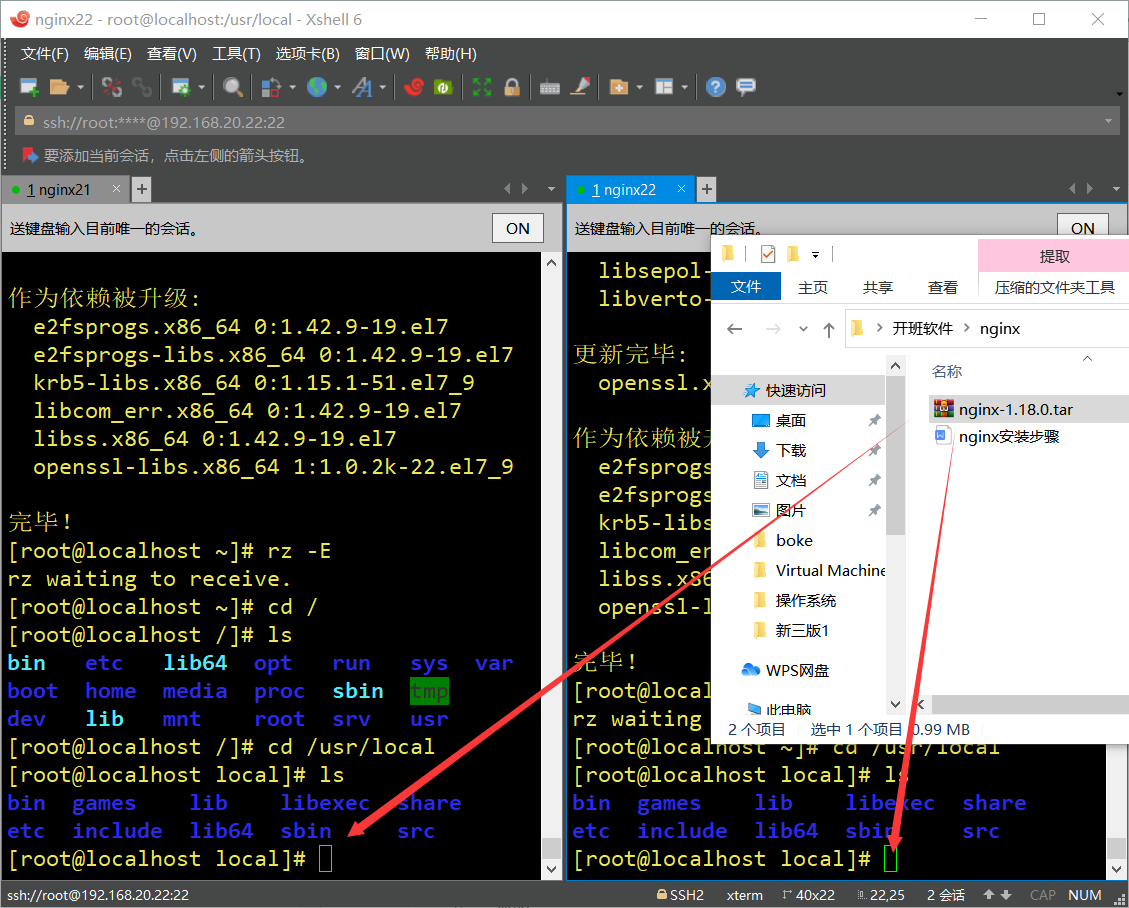Click the nginx21 terminal scrollbar down arrow
The image size is (1129, 908).
pos(552,869)
